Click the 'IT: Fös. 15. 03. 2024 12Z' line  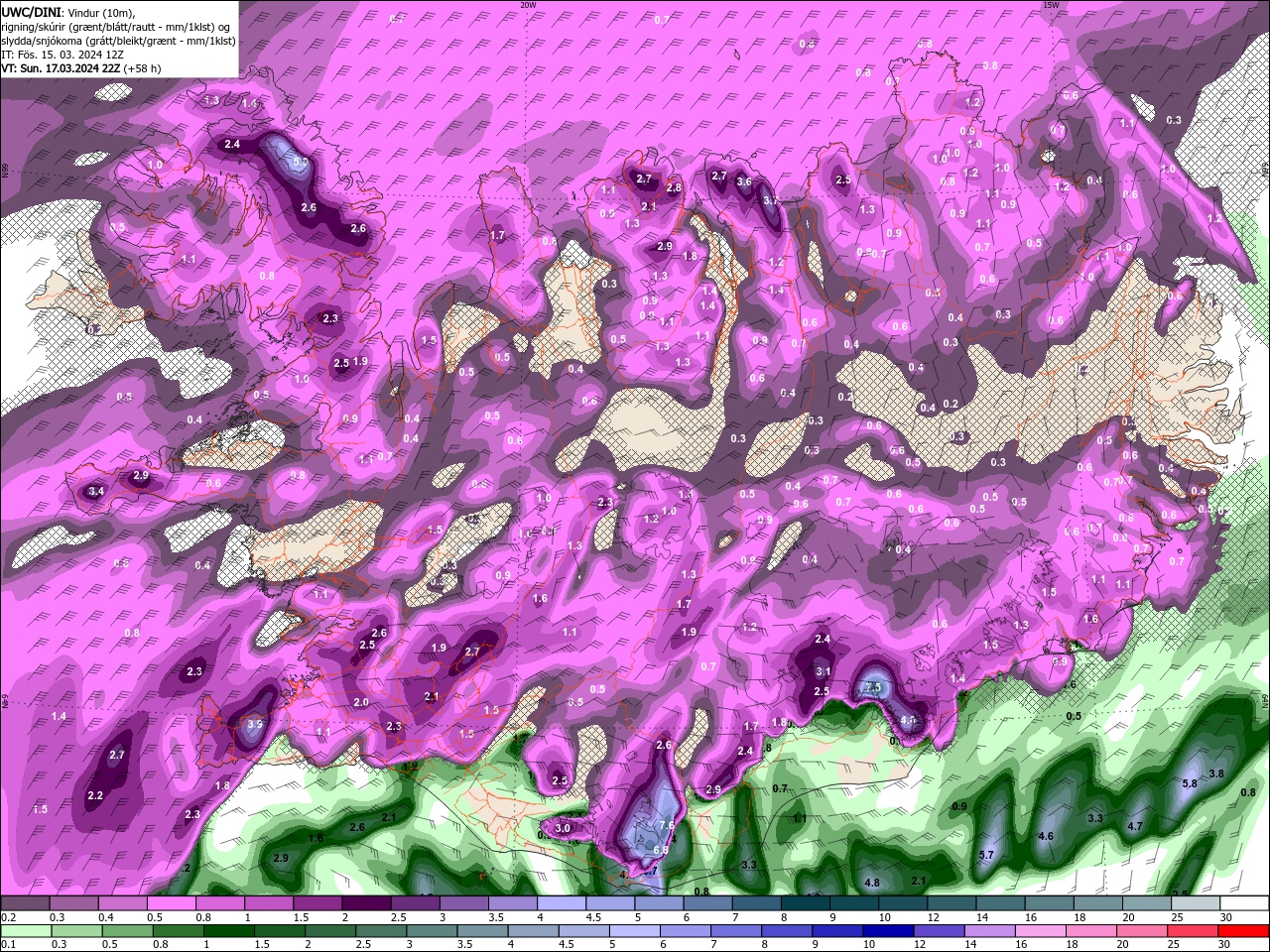61,55
